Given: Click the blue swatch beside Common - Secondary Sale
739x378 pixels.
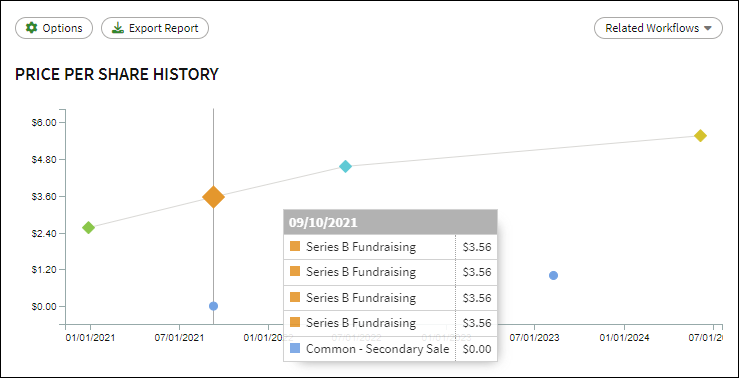Looking at the screenshot, I should 295,349.
